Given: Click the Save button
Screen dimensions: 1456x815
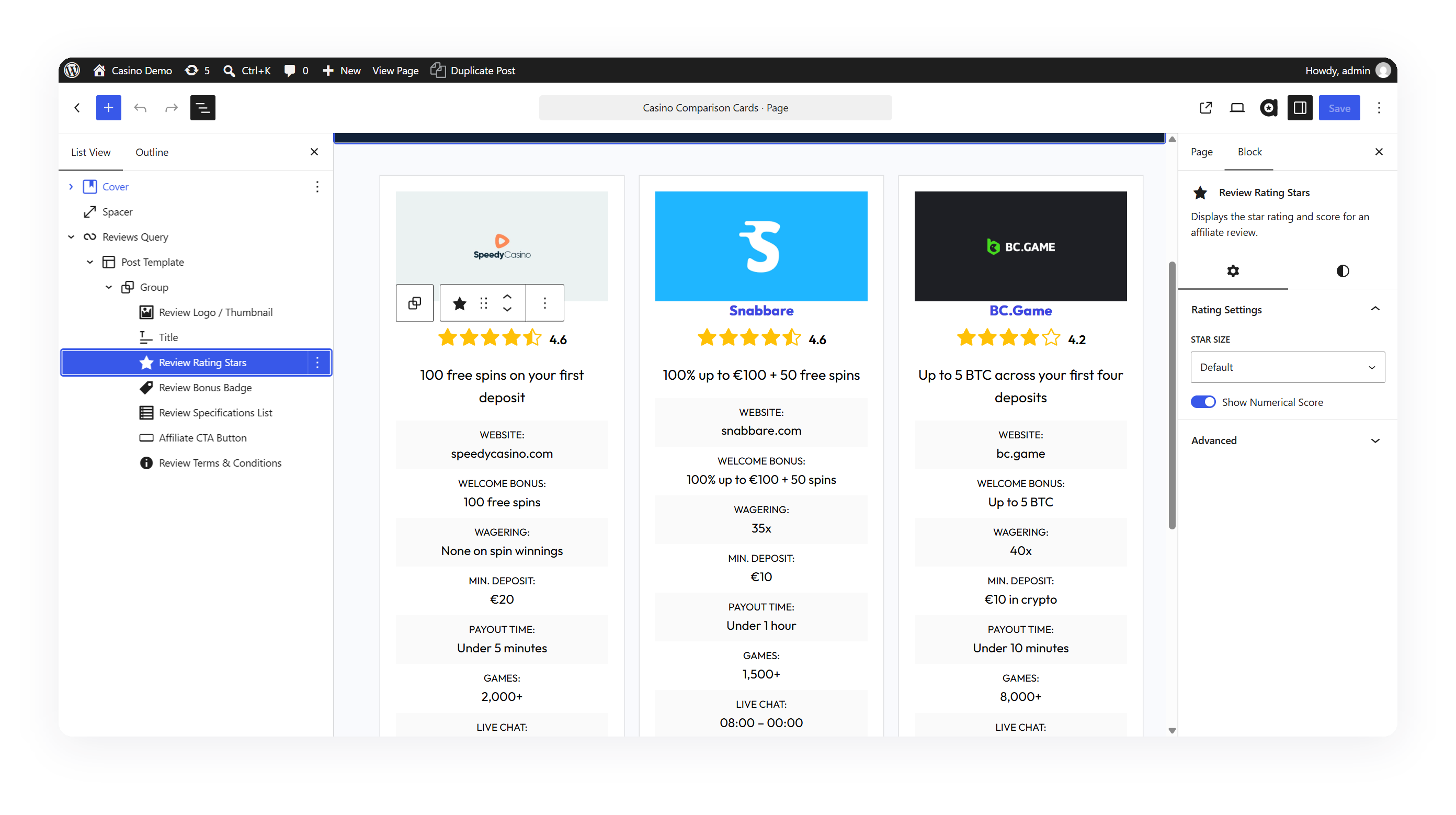Looking at the screenshot, I should (x=1339, y=107).
